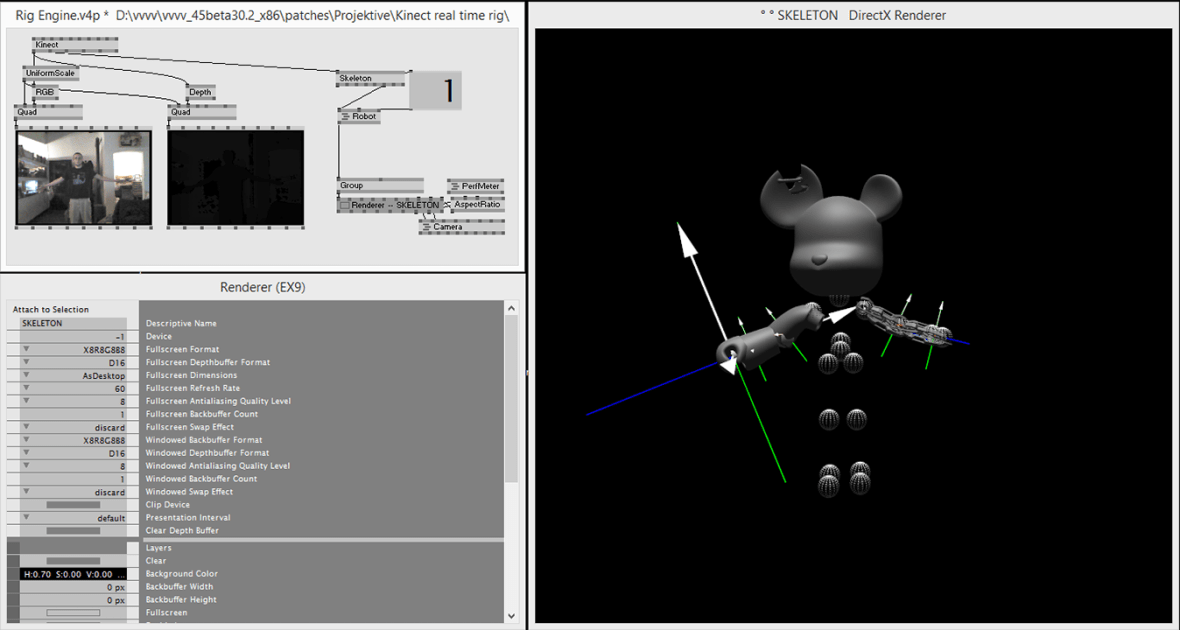1180x630 pixels.
Task: Click the Layers pin value field
Action: click(73, 548)
